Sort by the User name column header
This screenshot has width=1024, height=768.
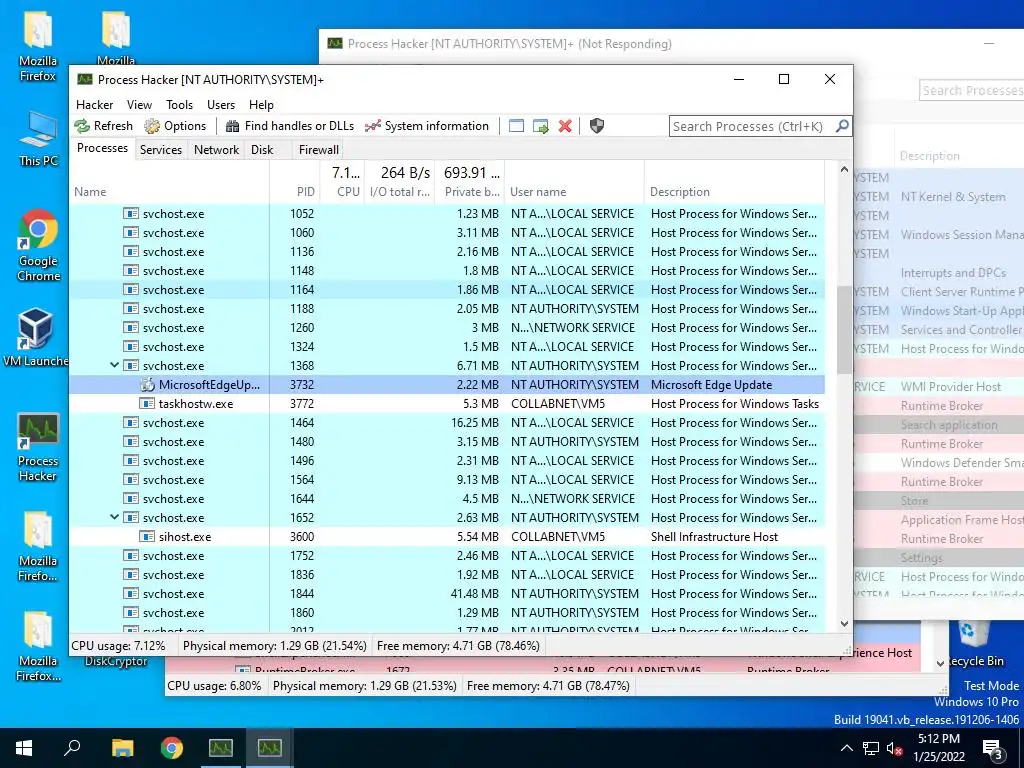tap(575, 183)
